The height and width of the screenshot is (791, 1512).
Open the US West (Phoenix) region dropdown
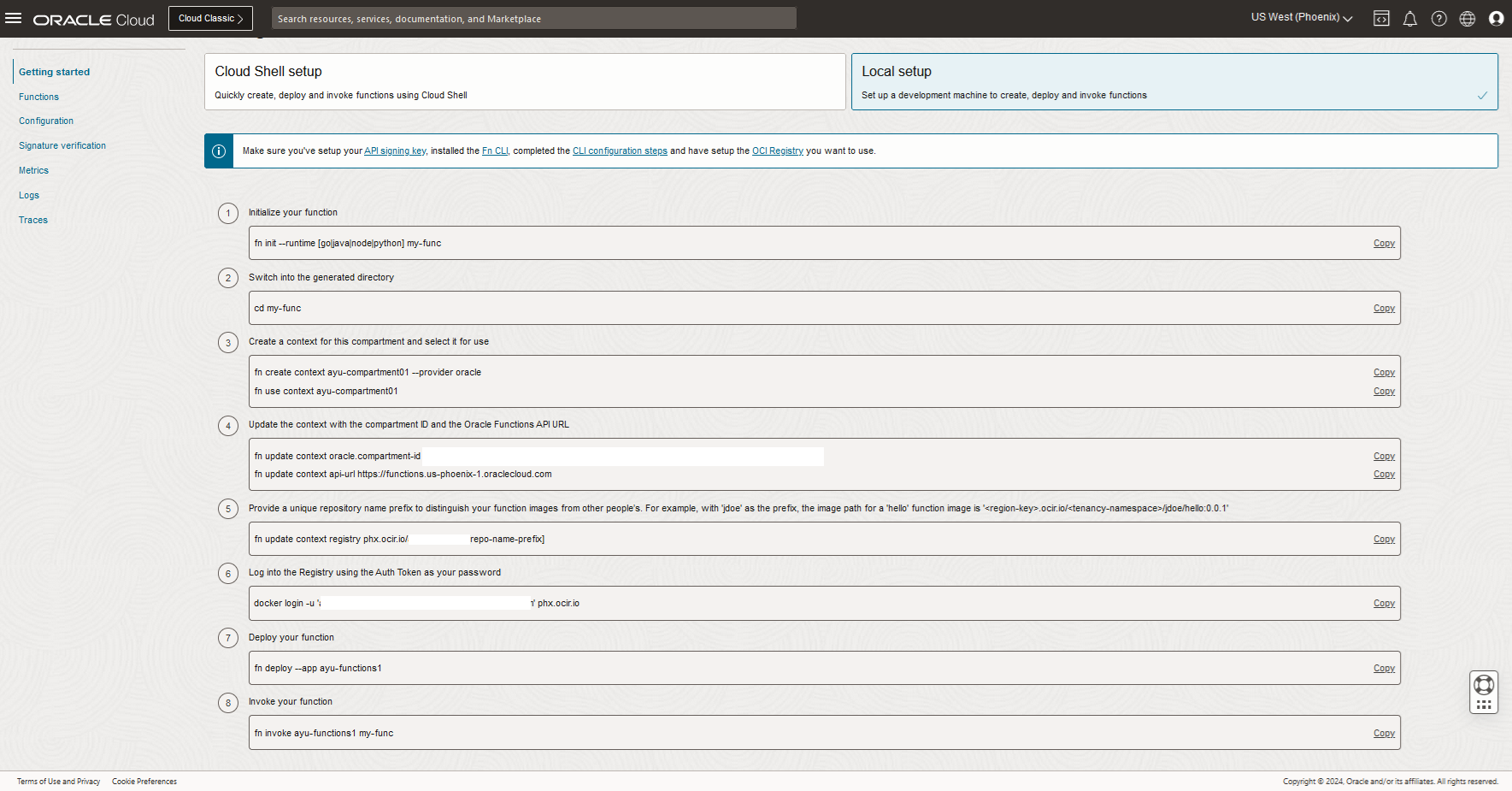tap(1302, 18)
